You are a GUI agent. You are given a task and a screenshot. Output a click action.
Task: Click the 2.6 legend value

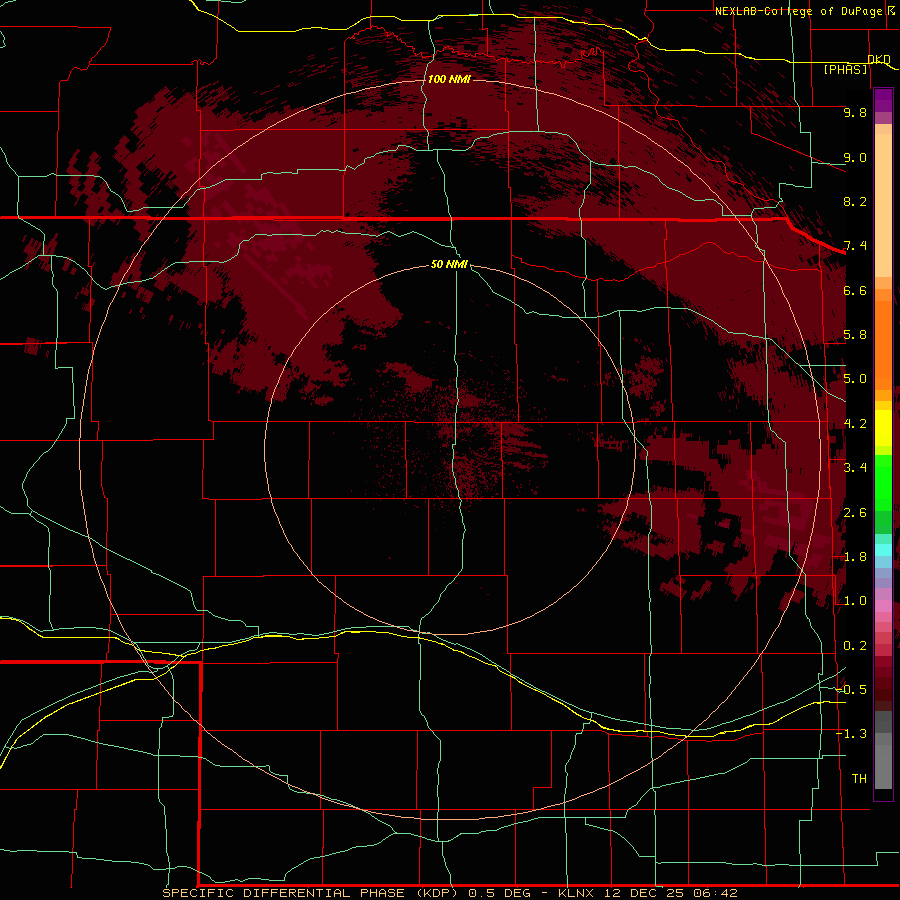click(x=855, y=513)
